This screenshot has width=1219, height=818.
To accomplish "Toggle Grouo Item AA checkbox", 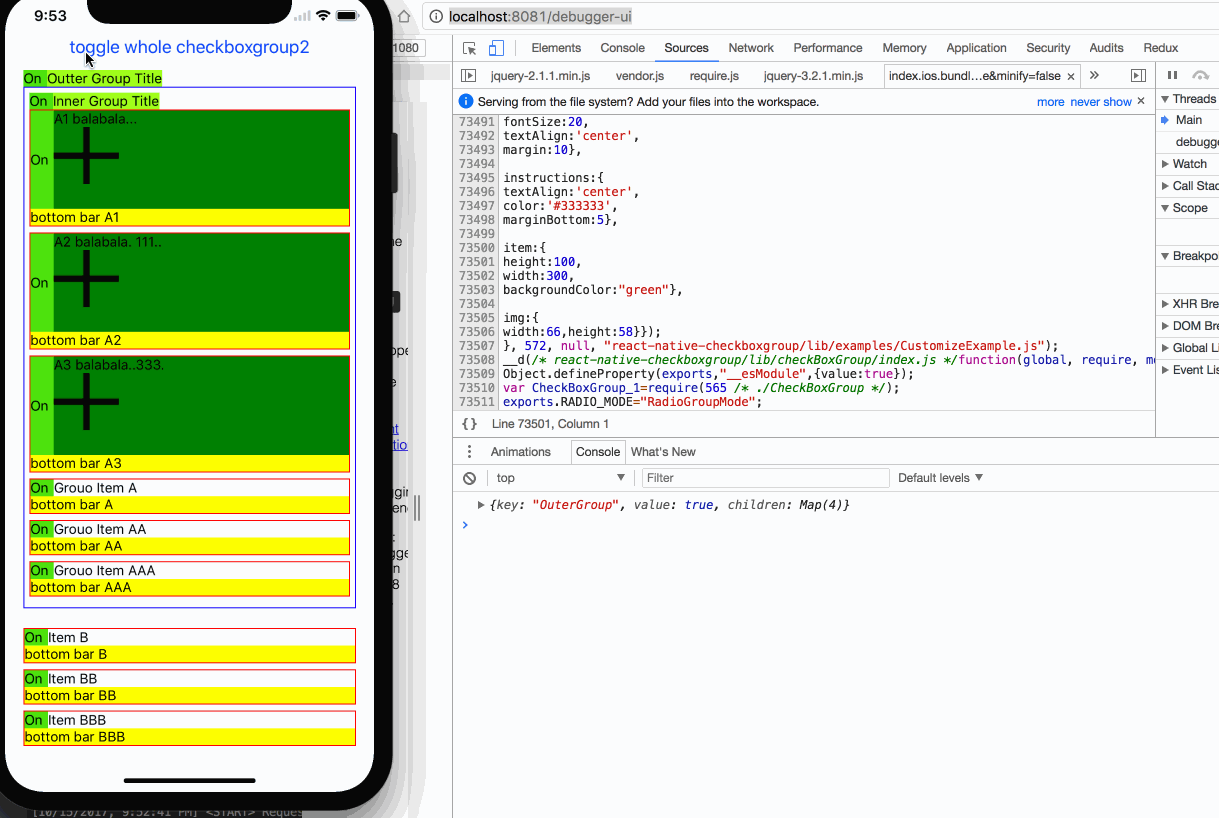I will [x=40, y=529].
